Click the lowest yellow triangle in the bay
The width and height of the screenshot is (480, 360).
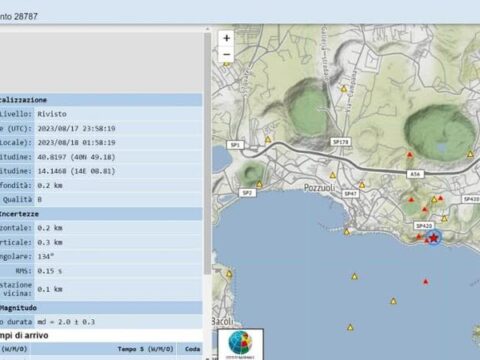(x=350, y=327)
